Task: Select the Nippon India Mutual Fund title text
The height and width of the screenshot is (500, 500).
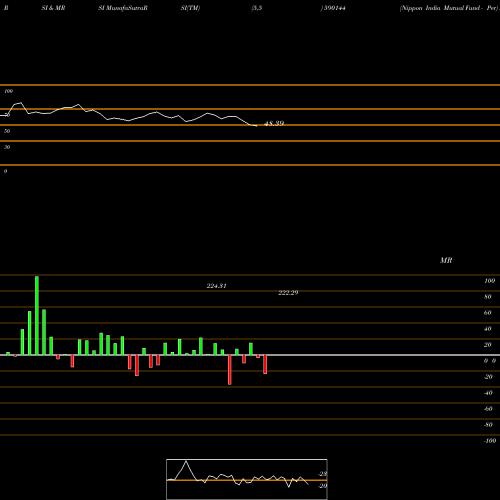Action: click(x=449, y=8)
